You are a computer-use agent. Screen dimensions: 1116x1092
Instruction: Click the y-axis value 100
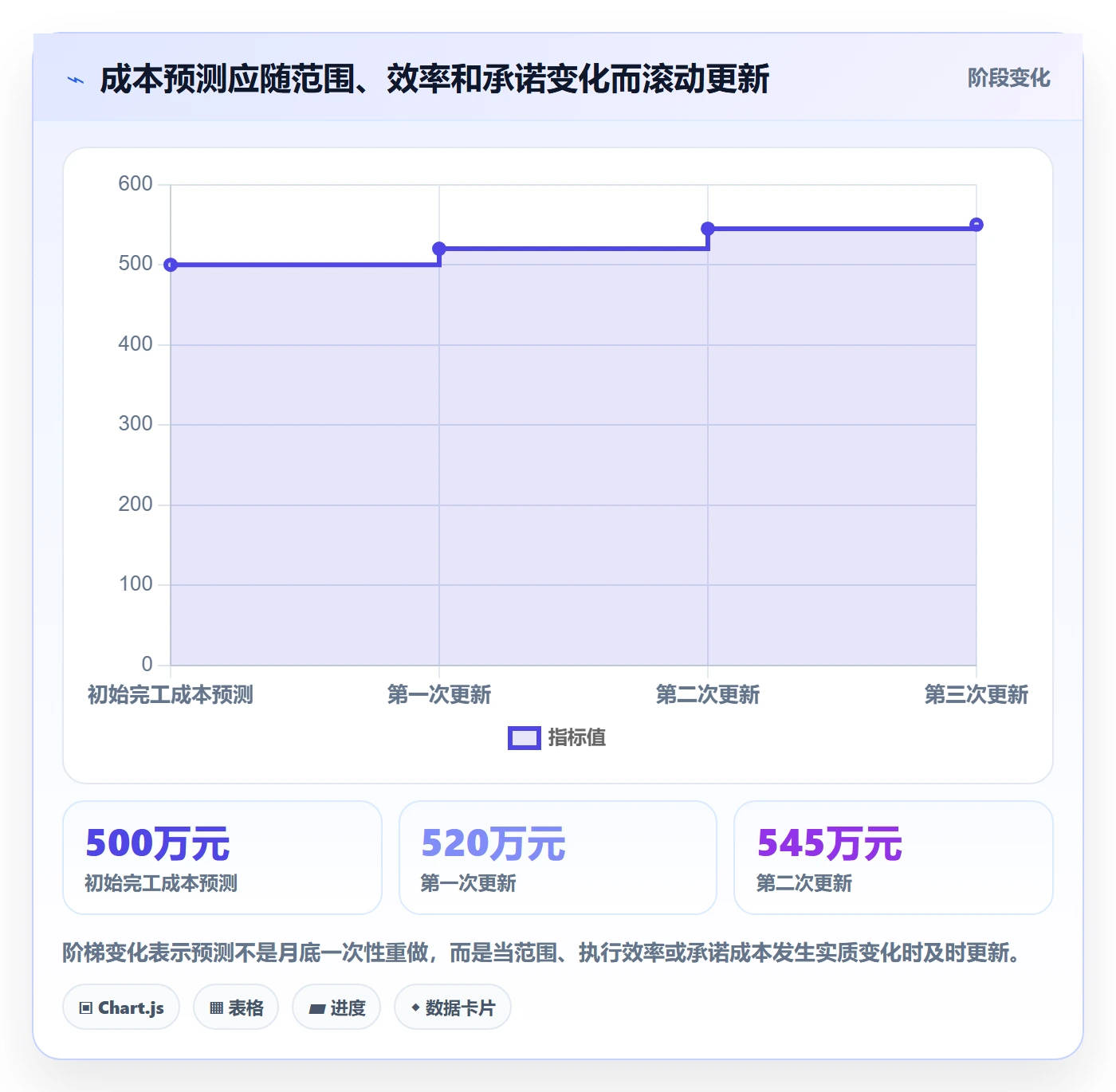point(136,584)
